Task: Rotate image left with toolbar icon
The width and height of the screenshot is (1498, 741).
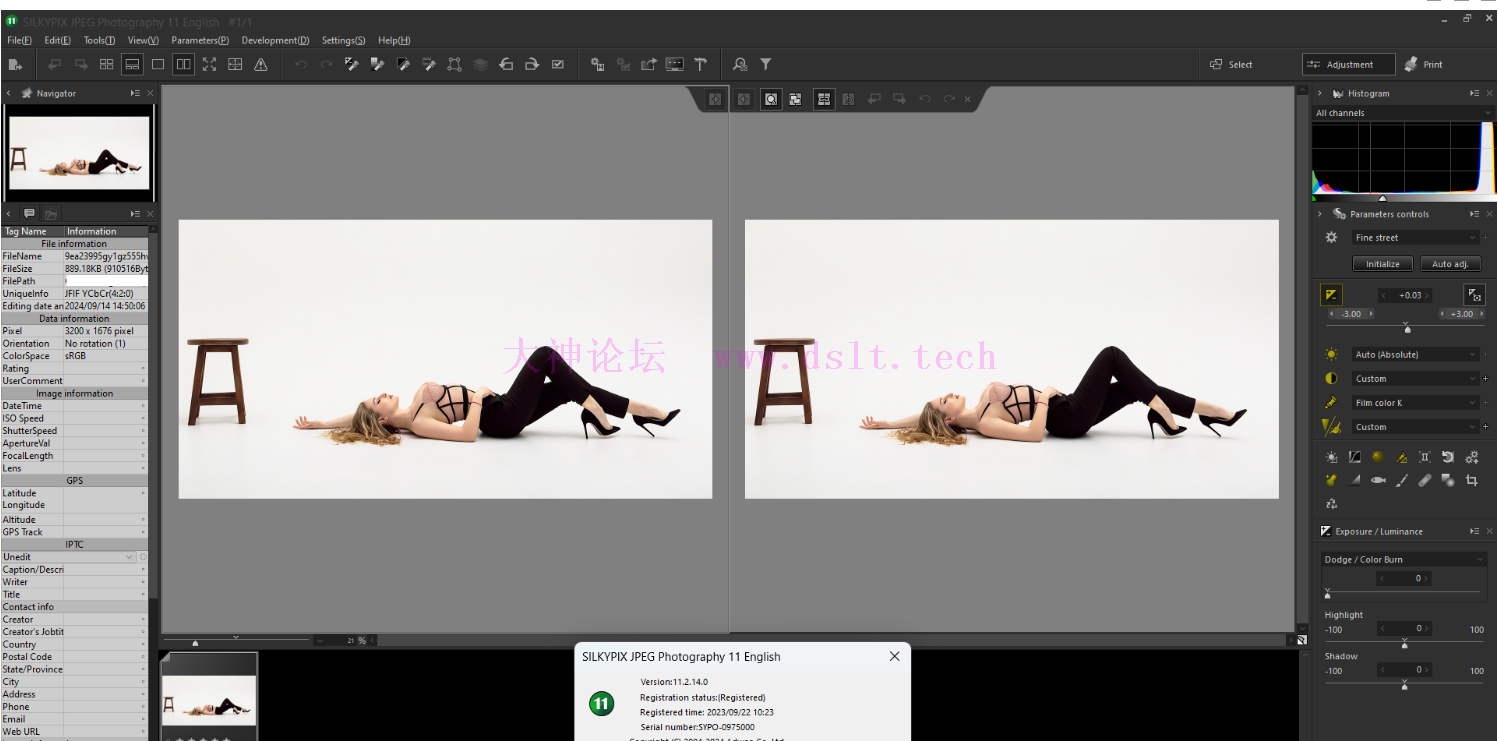Action: click(x=506, y=64)
